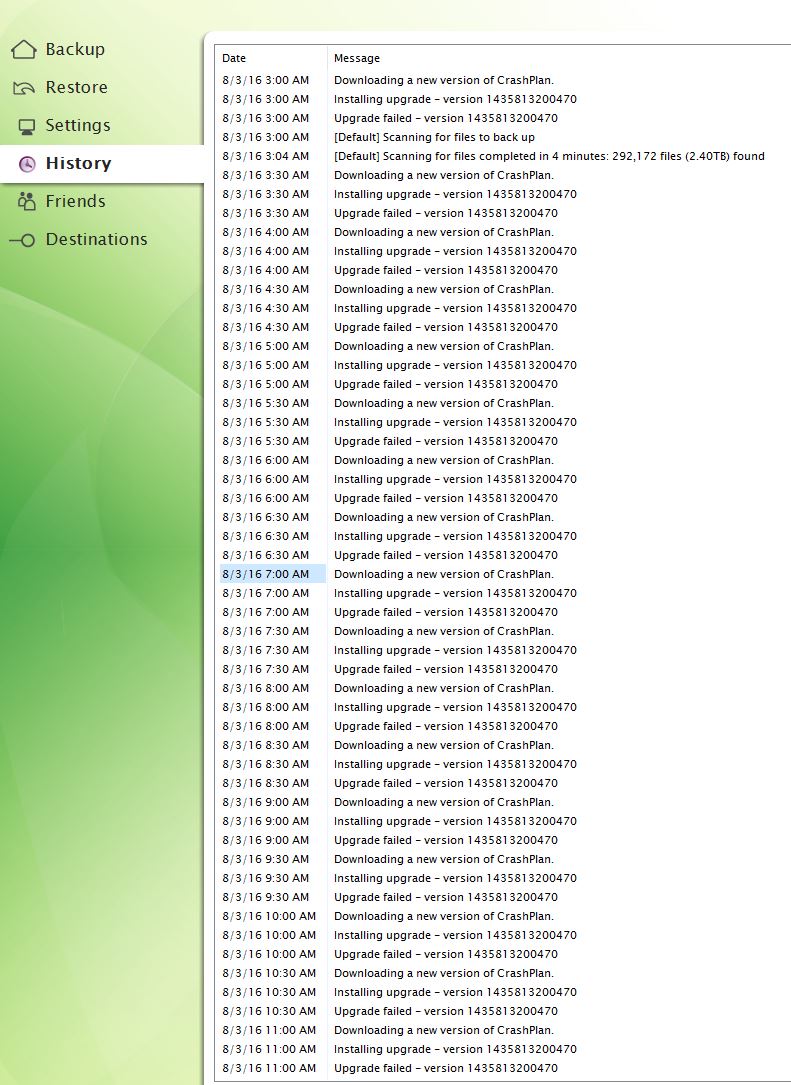Select 'Upgrade failed' message at 7:30 AM
The image size is (791, 1085).
click(446, 669)
